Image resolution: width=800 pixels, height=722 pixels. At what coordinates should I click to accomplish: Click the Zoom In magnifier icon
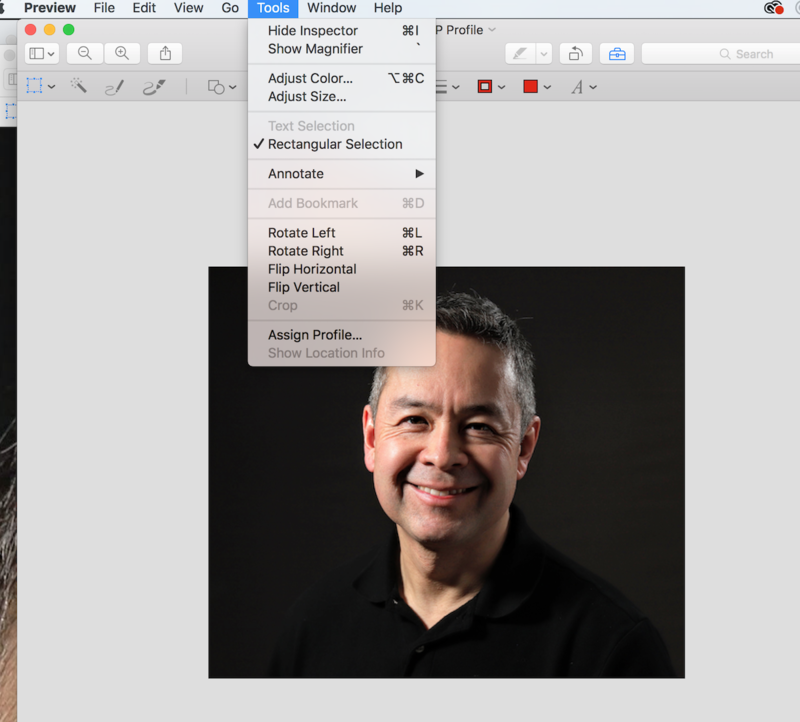click(x=122, y=53)
